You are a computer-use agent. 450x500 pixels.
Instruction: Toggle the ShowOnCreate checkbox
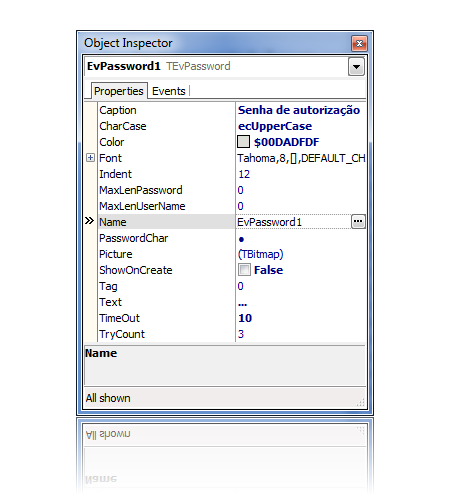pyautogui.click(x=244, y=270)
